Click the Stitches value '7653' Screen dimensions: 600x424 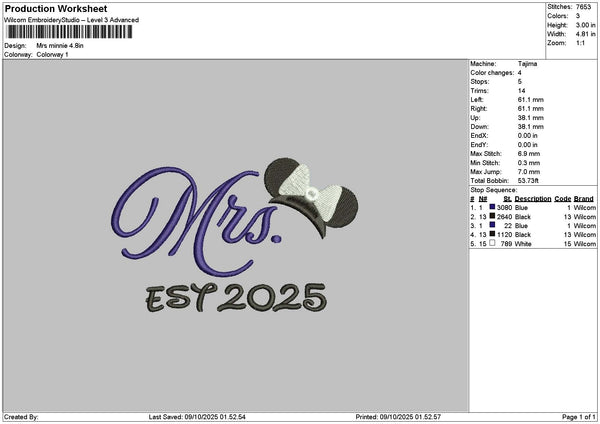coord(584,7)
